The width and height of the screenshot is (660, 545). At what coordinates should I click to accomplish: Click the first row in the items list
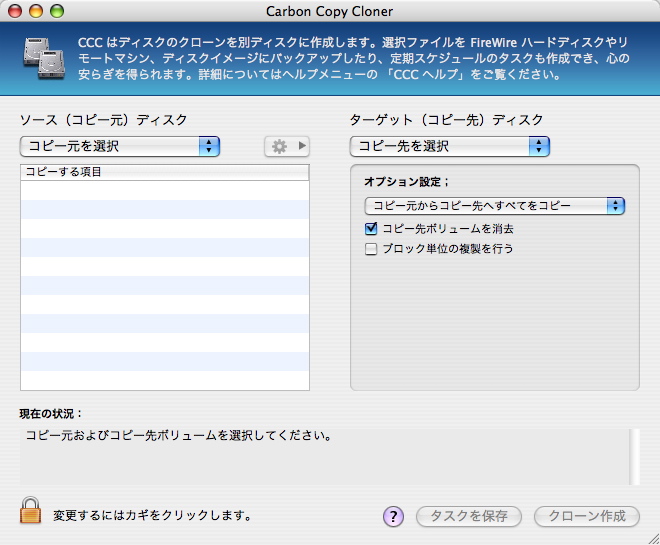[x=164, y=190]
